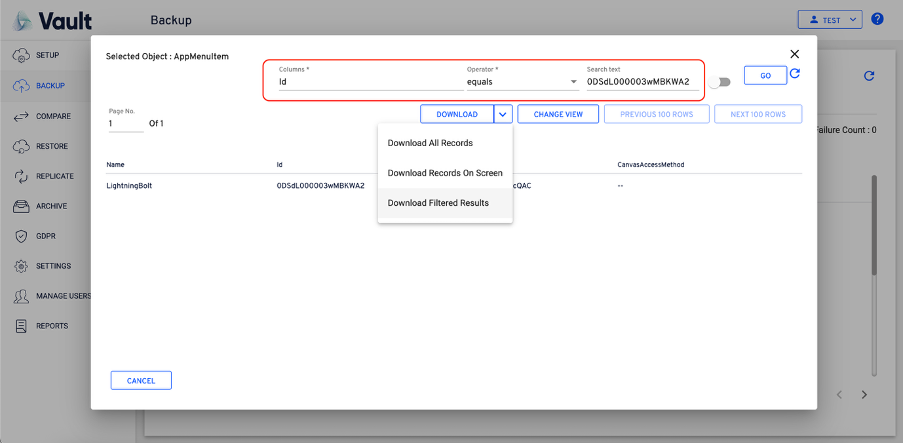Open Settings gear in sidebar
This screenshot has width=904, height=444.
(20, 267)
